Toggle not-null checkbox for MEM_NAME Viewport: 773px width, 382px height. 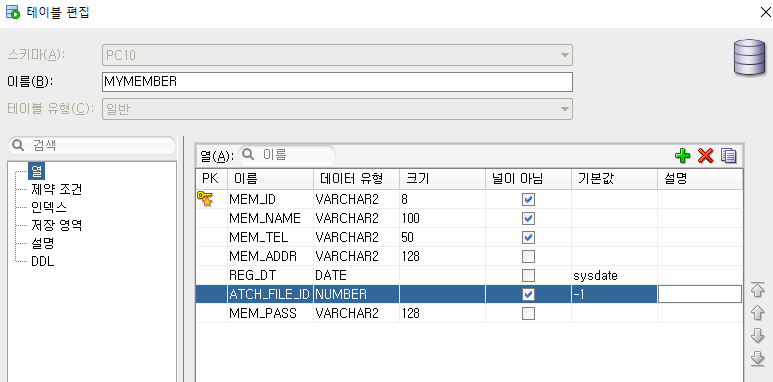tap(528, 218)
